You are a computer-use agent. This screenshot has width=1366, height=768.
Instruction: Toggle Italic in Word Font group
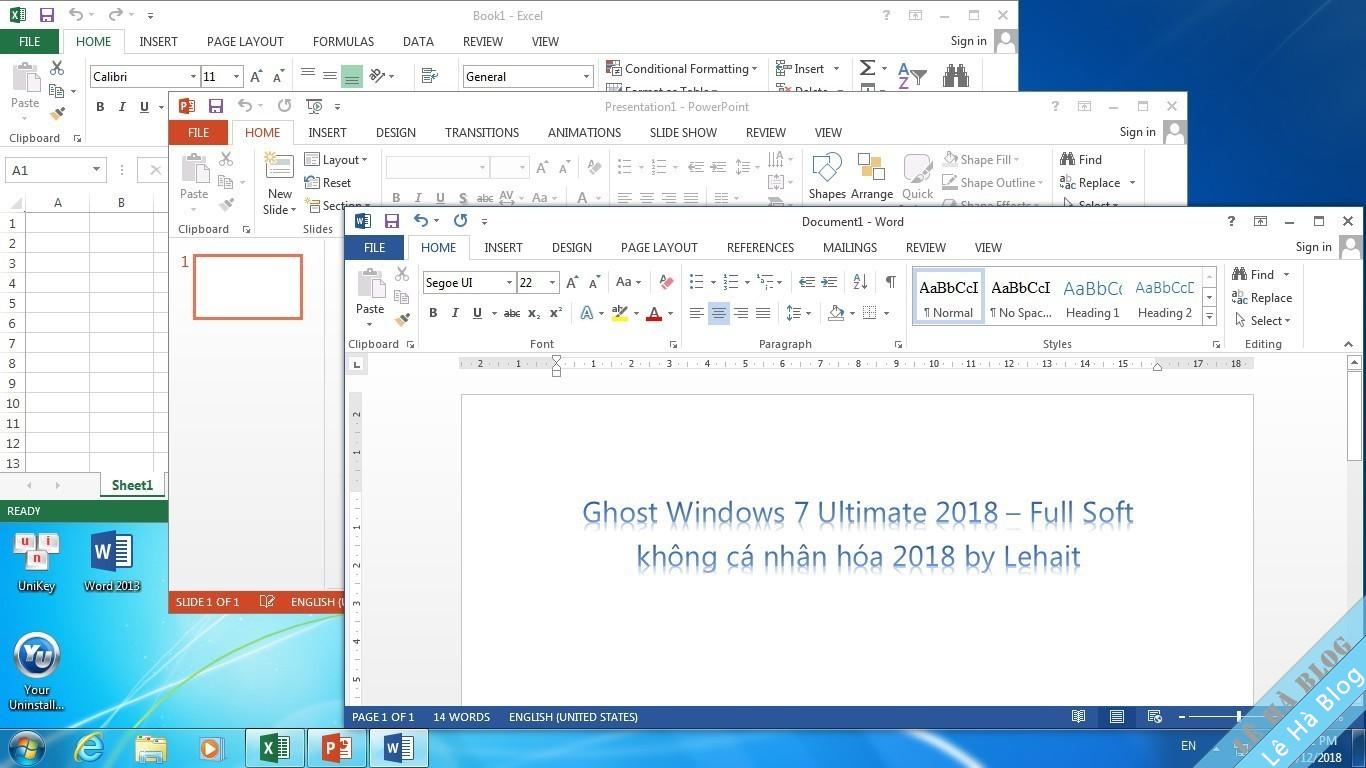point(455,313)
